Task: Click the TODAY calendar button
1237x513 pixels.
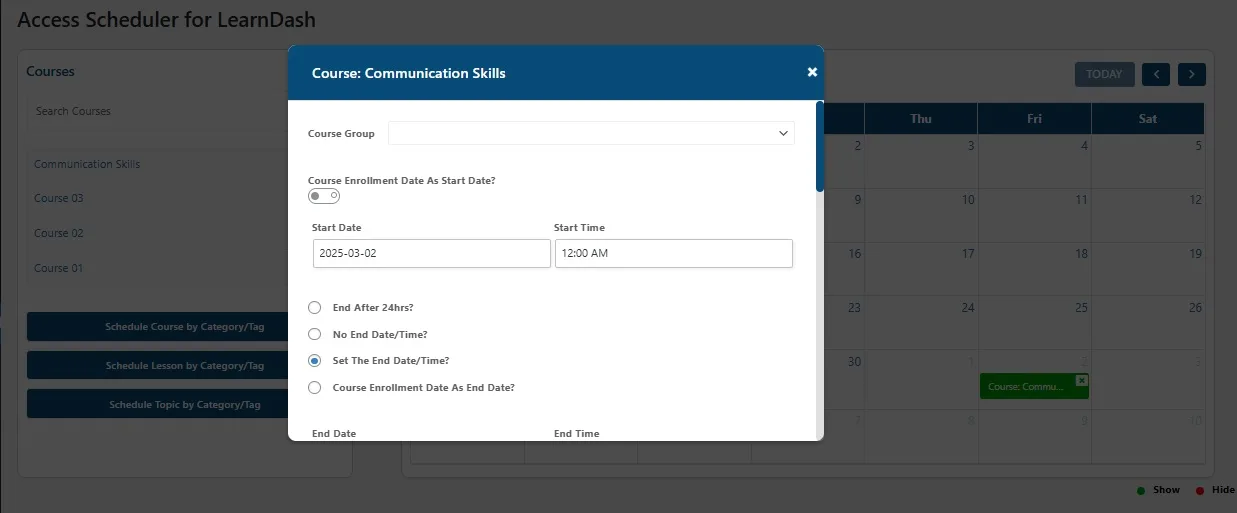Action: pyautogui.click(x=1104, y=74)
